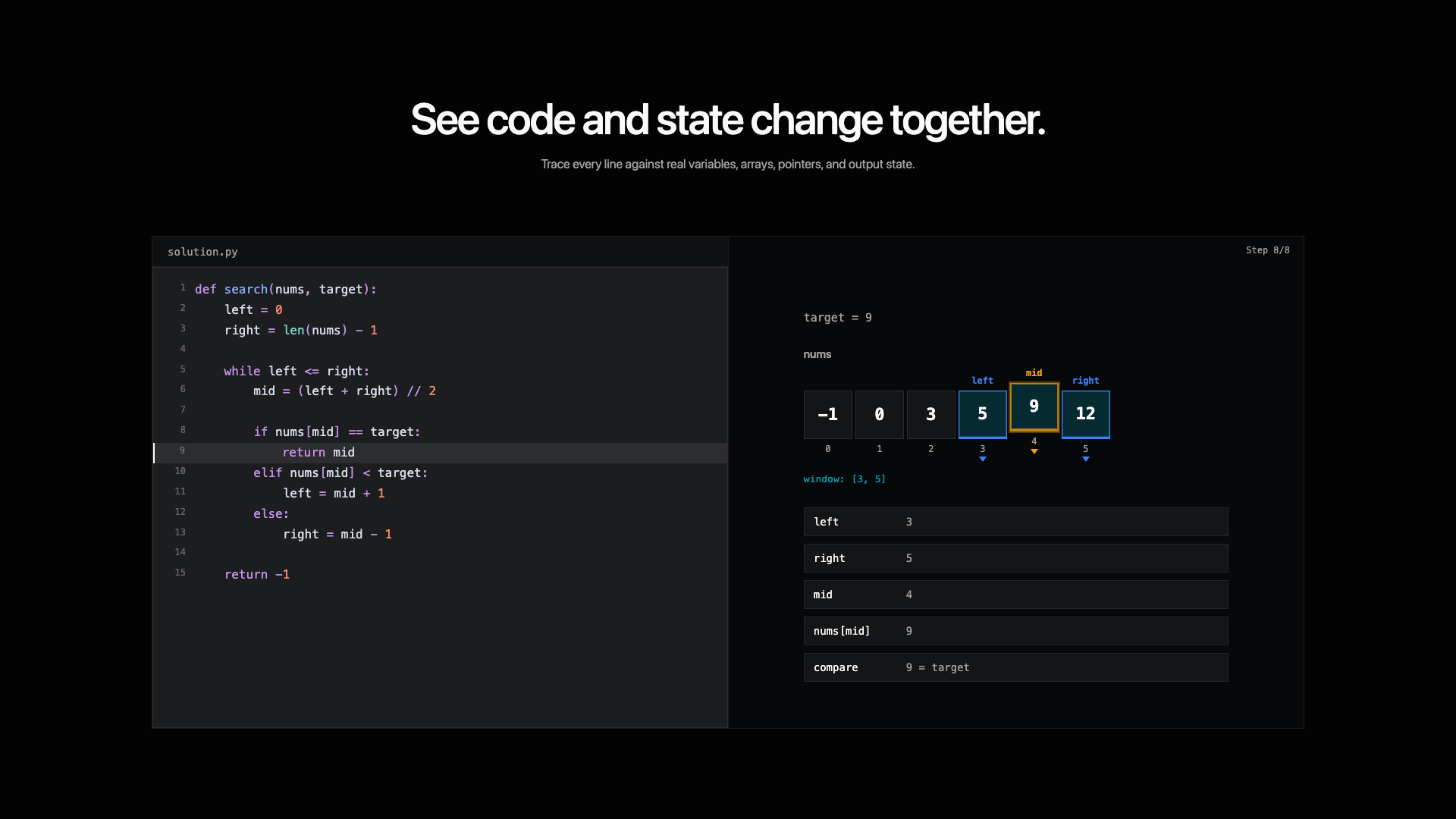Image resolution: width=1456 pixels, height=819 pixels.
Task: Select the nums[mid] value row
Action: tap(1015, 630)
